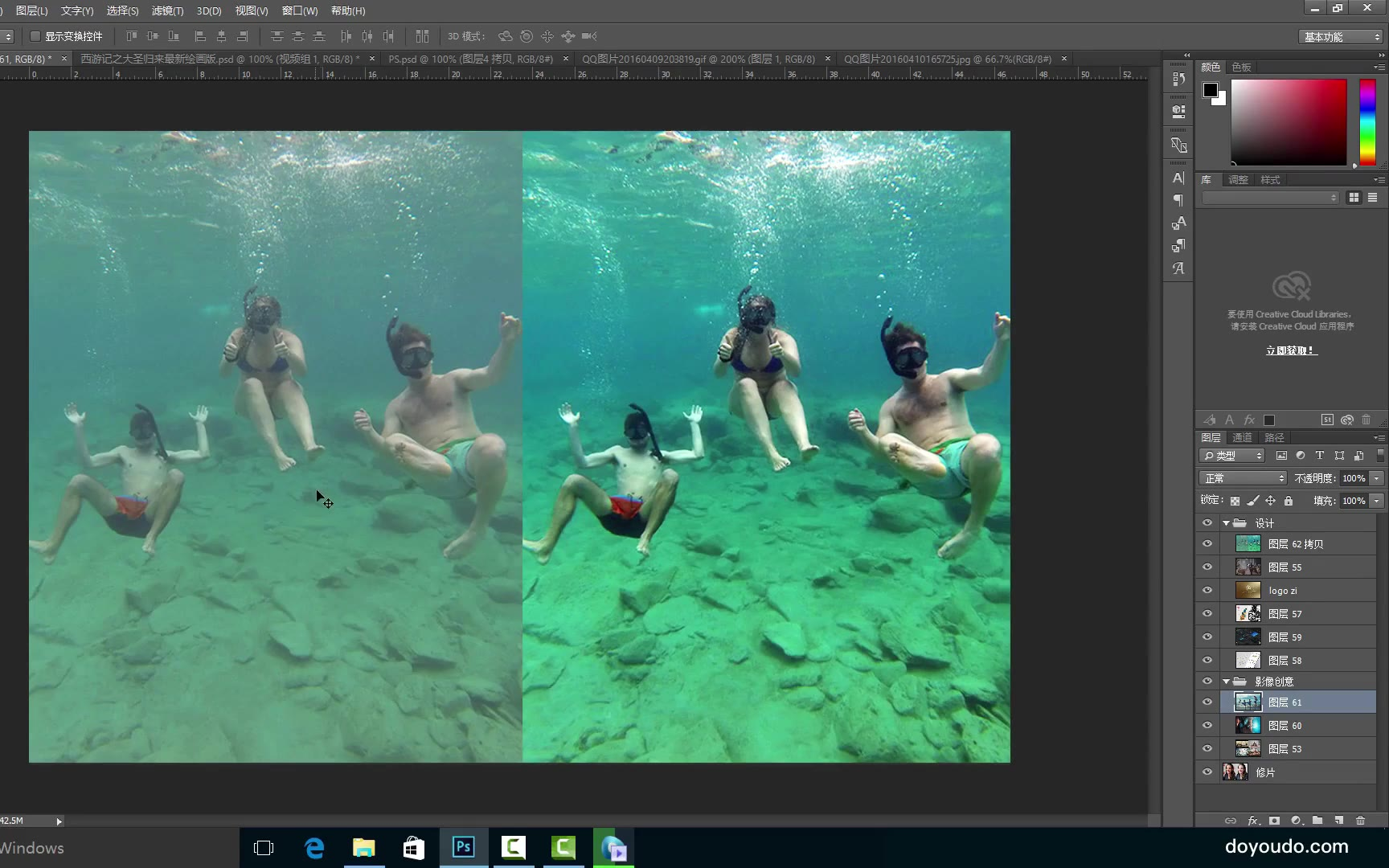Open the 滤镜(T) menu
Viewport: 1389px width, 868px height.
pyautogui.click(x=167, y=10)
